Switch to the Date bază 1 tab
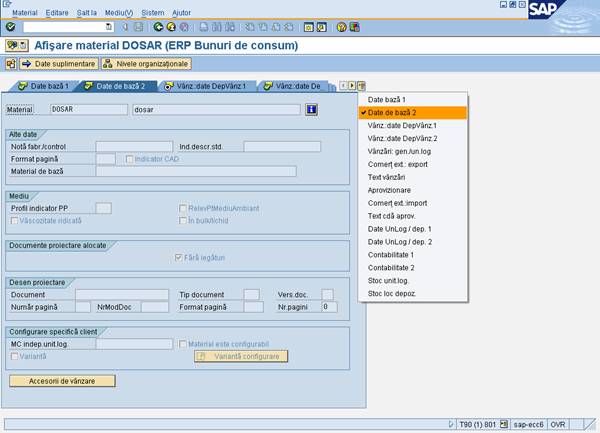This screenshot has width=600, height=433. pyautogui.click(x=44, y=86)
